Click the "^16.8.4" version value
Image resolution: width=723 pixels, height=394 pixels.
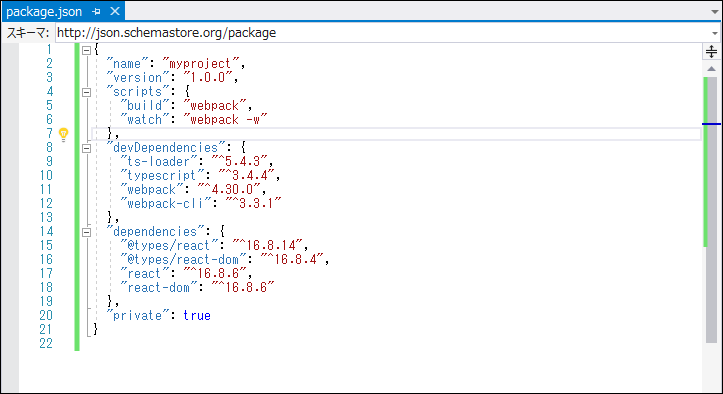[292, 259]
